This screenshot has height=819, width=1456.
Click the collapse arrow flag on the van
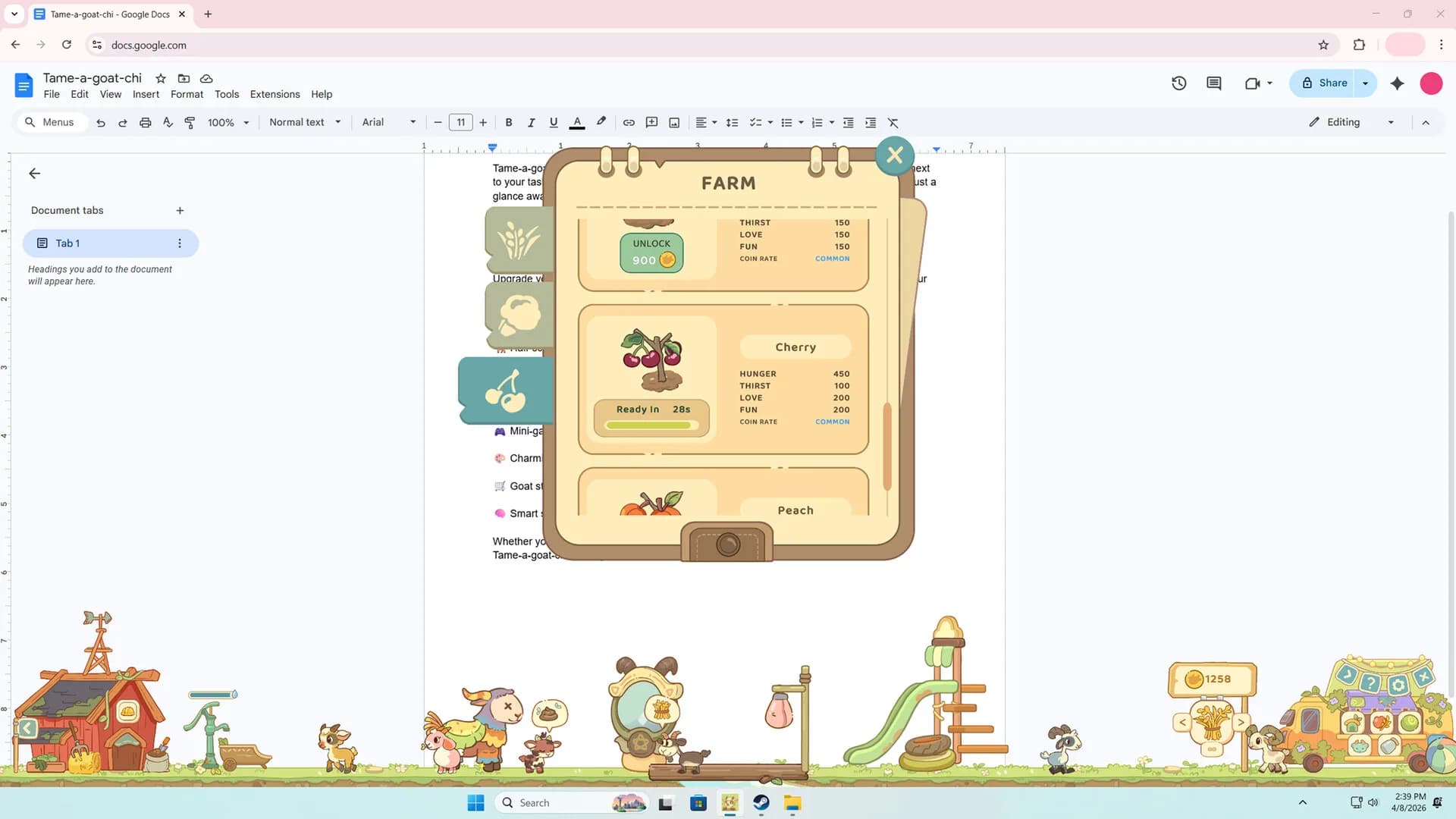pos(1348,673)
